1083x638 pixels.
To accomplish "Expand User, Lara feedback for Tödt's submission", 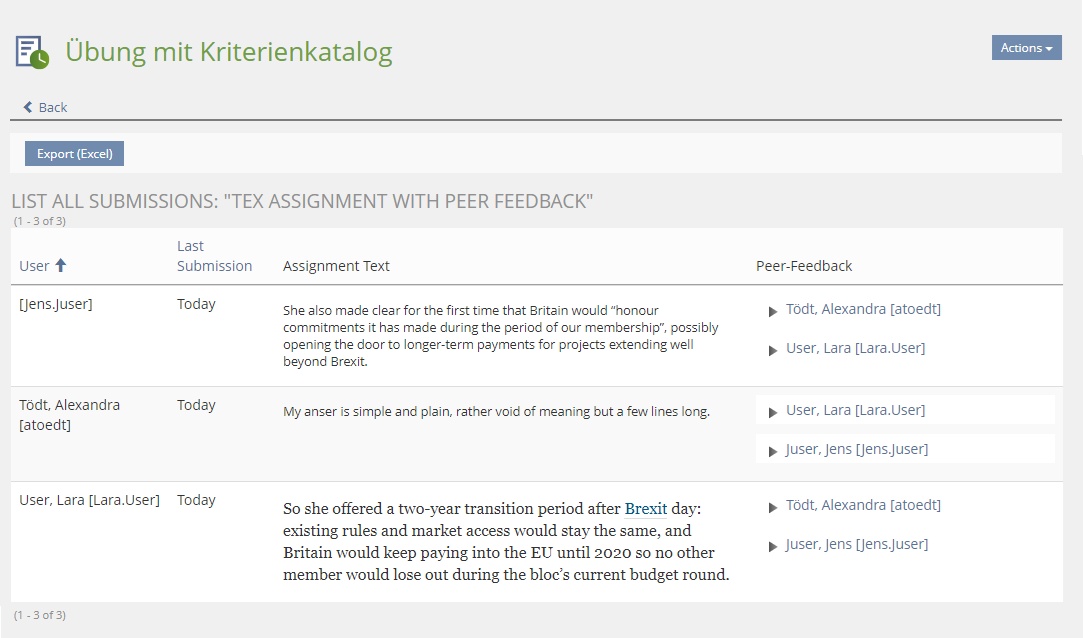I will point(773,412).
